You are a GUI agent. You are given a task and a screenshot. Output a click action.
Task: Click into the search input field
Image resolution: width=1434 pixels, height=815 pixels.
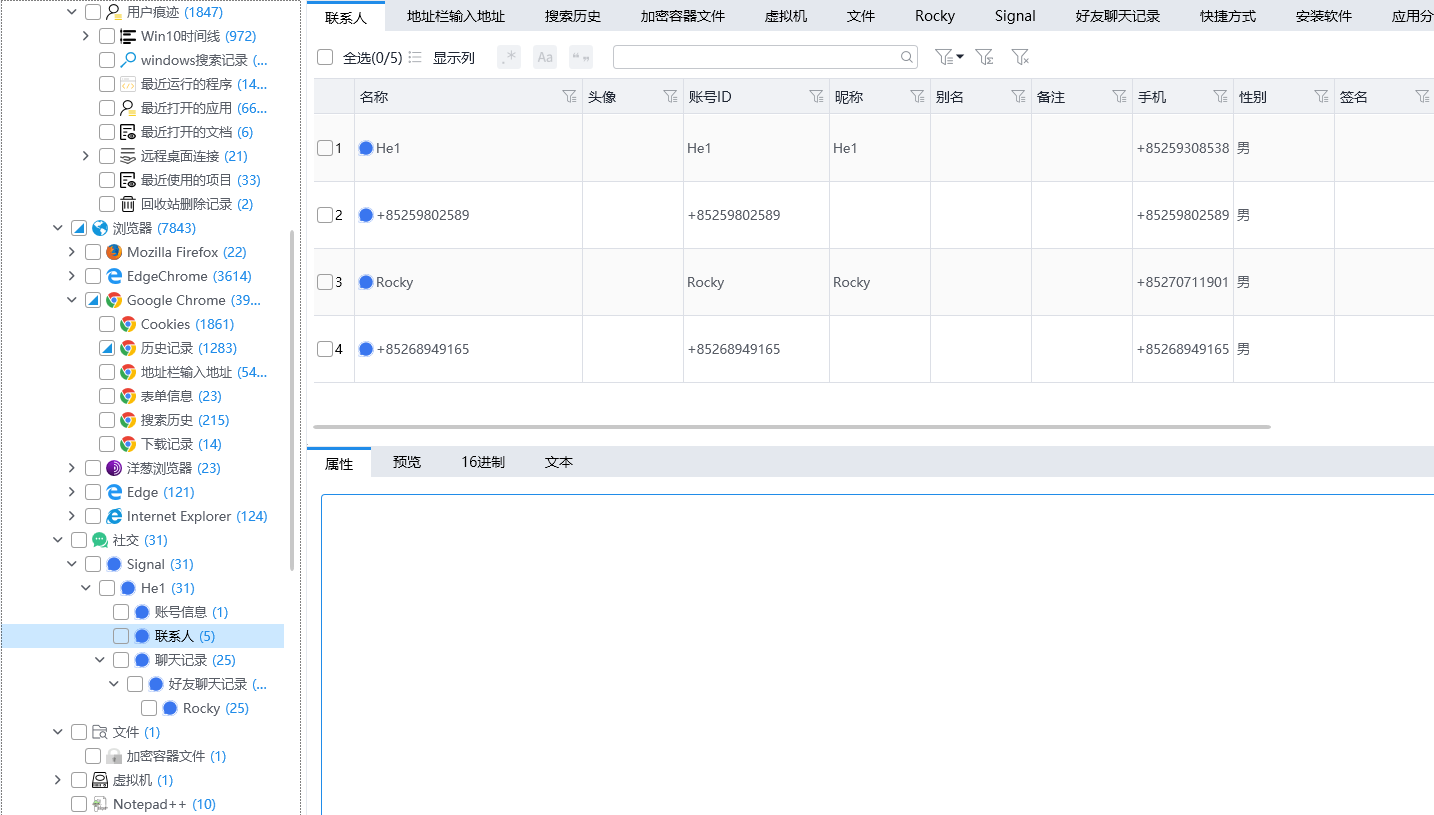pos(755,57)
